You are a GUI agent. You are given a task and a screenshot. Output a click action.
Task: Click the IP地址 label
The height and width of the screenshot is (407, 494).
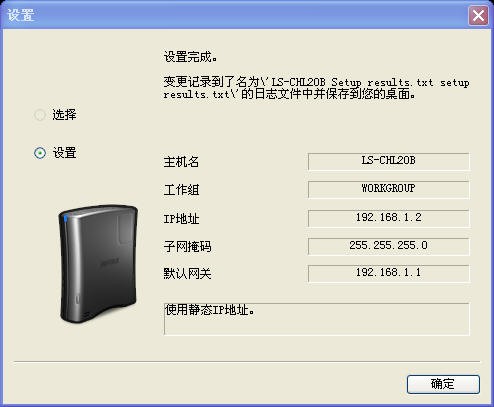[x=181, y=219]
